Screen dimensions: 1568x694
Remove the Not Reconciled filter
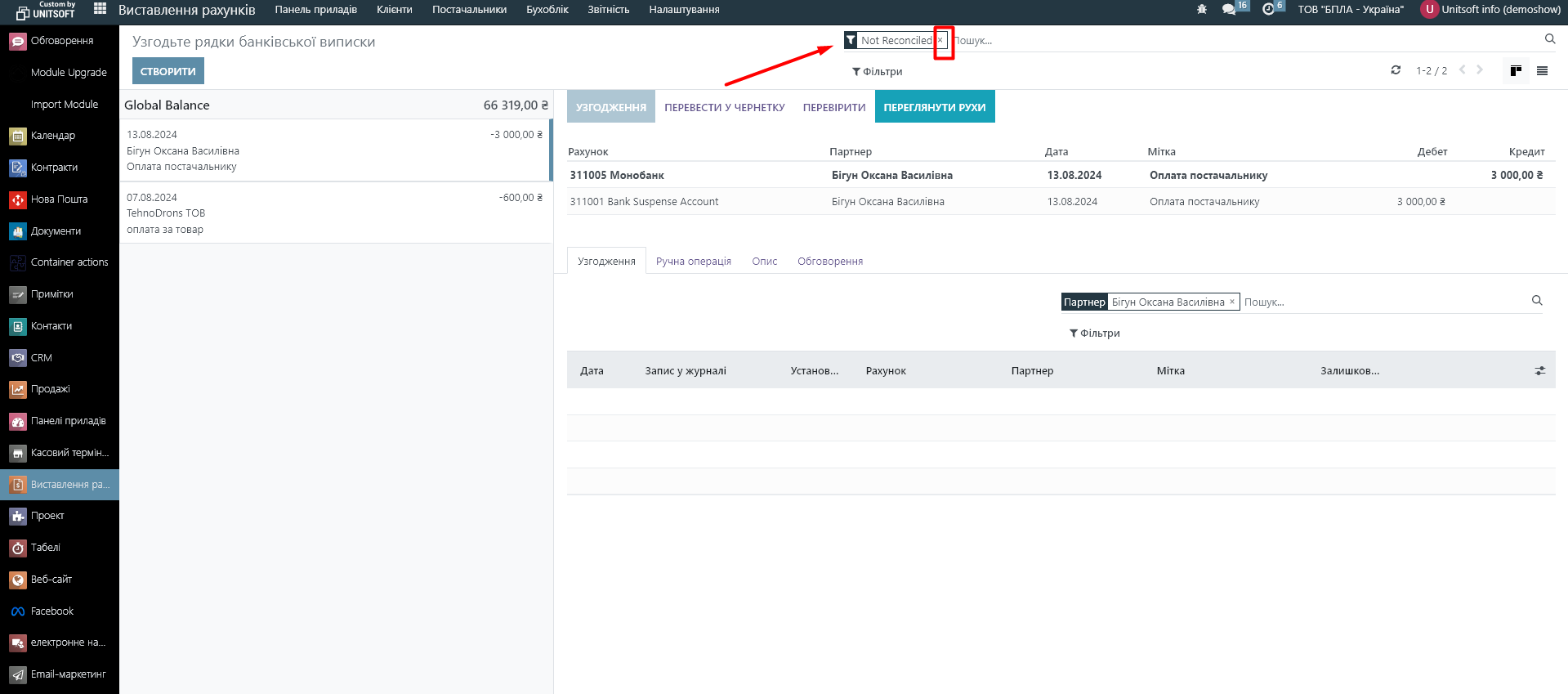click(x=940, y=40)
